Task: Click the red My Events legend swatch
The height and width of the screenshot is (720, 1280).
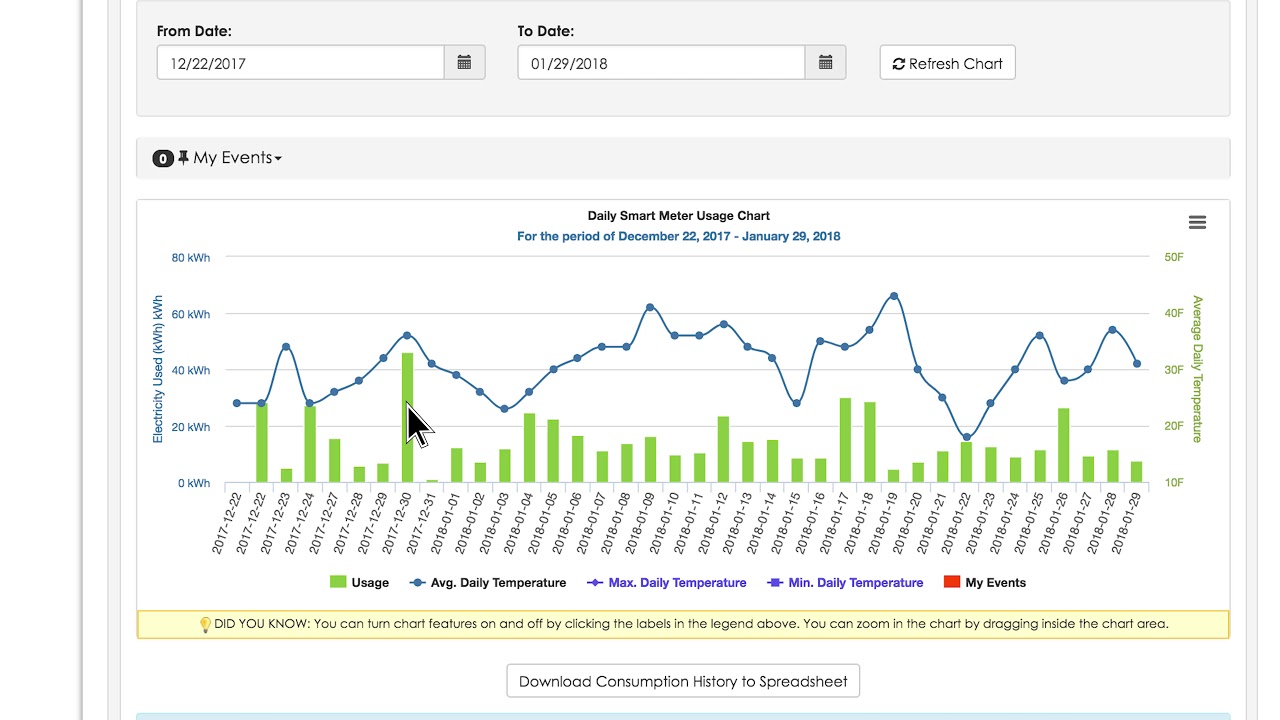Action: (x=952, y=582)
